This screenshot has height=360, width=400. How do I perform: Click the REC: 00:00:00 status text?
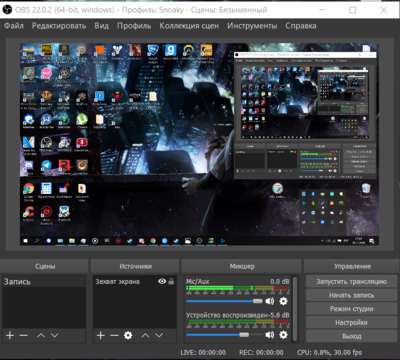[x=261, y=352]
